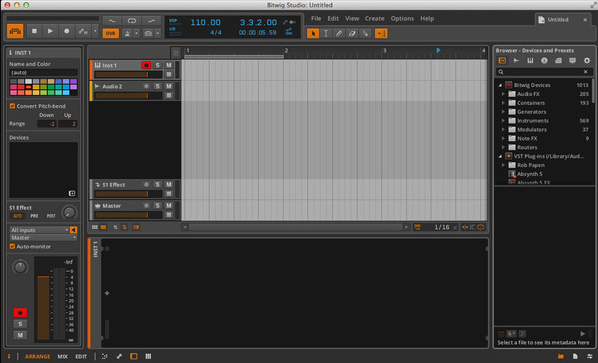Viewport: 598px width, 363px height.
Task: Select the knife tool
Action: pyautogui.click(x=365, y=34)
